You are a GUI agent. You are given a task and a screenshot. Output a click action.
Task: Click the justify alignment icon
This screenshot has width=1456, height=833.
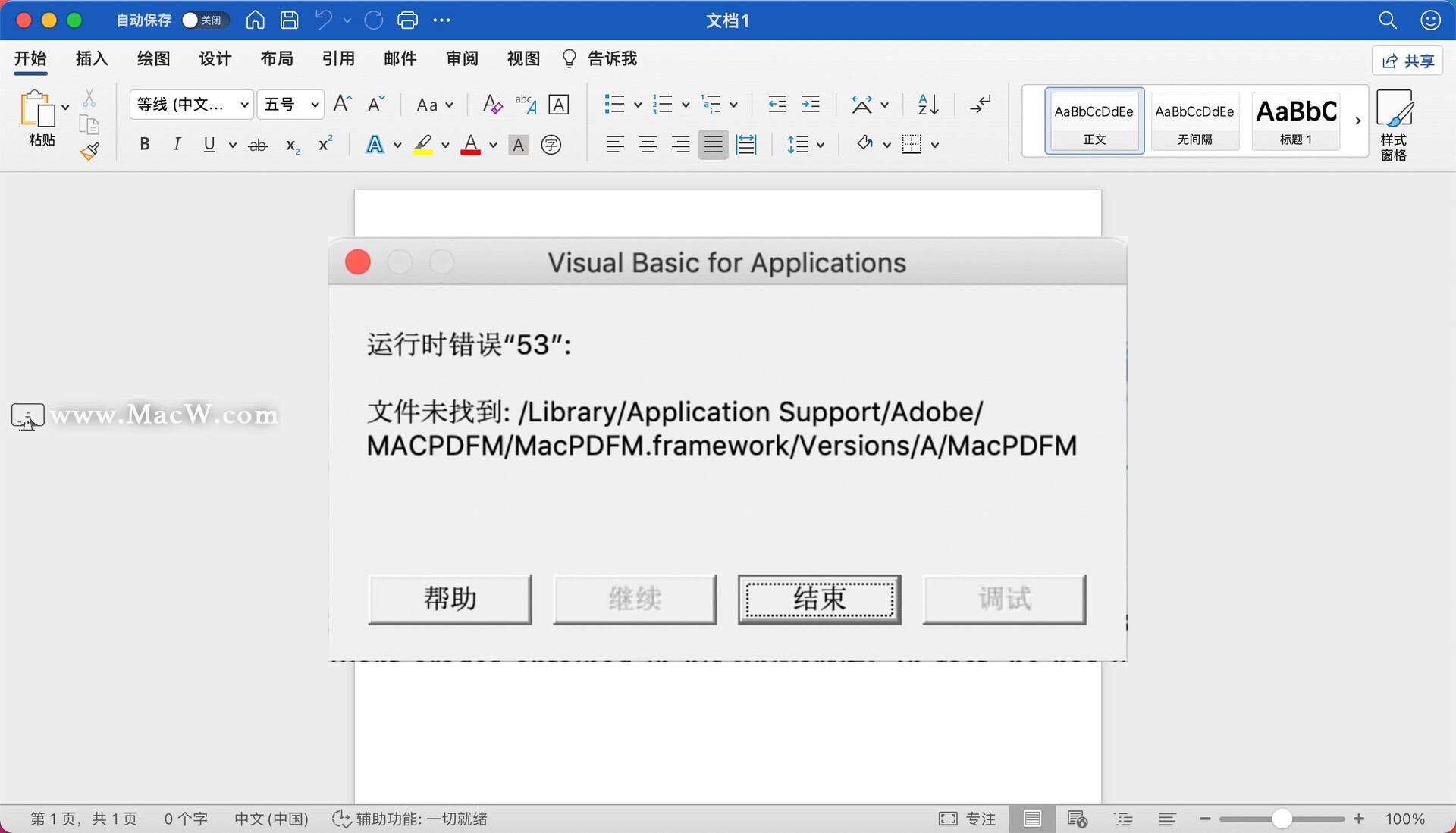pos(713,144)
